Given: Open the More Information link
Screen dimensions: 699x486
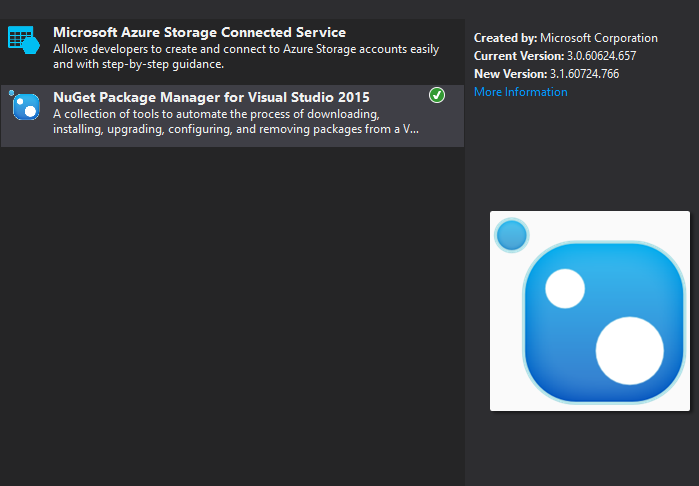Looking at the screenshot, I should [x=520, y=92].
